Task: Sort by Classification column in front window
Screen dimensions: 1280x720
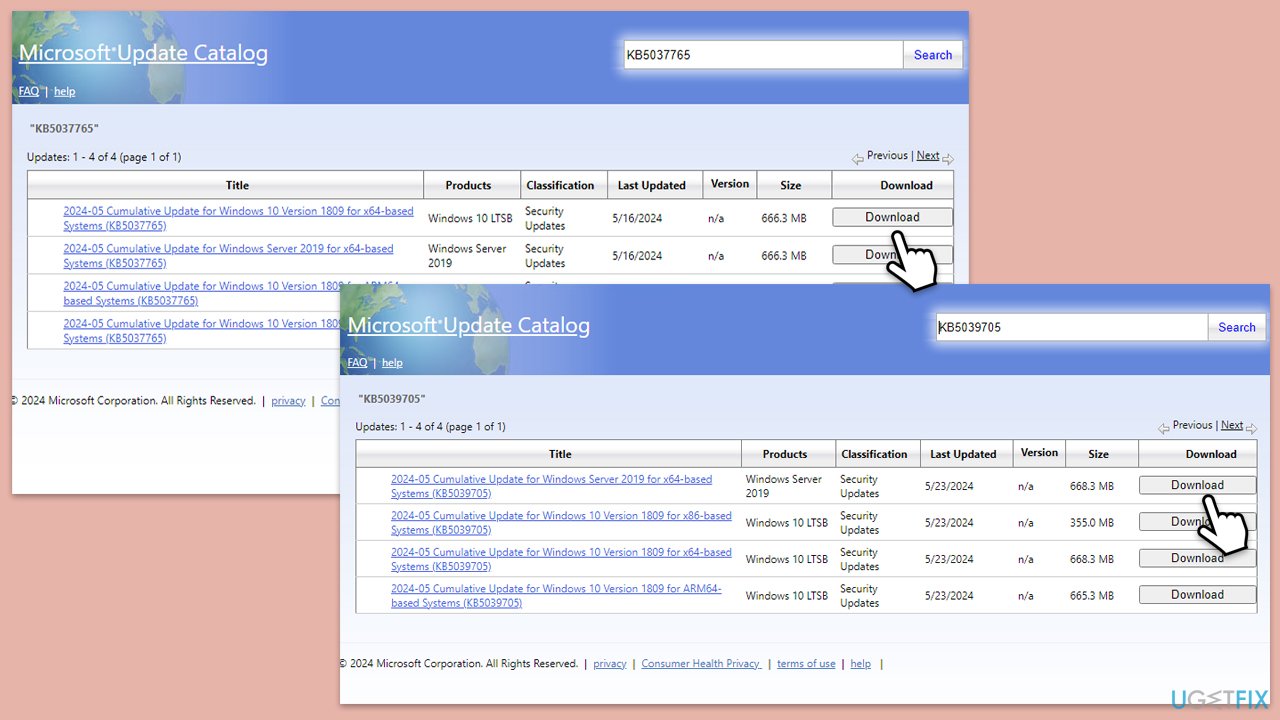Action: coord(874,454)
